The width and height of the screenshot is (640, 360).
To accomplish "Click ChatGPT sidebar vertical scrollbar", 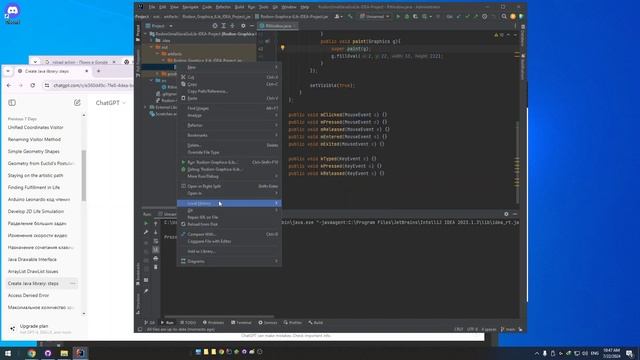I will point(84,176).
